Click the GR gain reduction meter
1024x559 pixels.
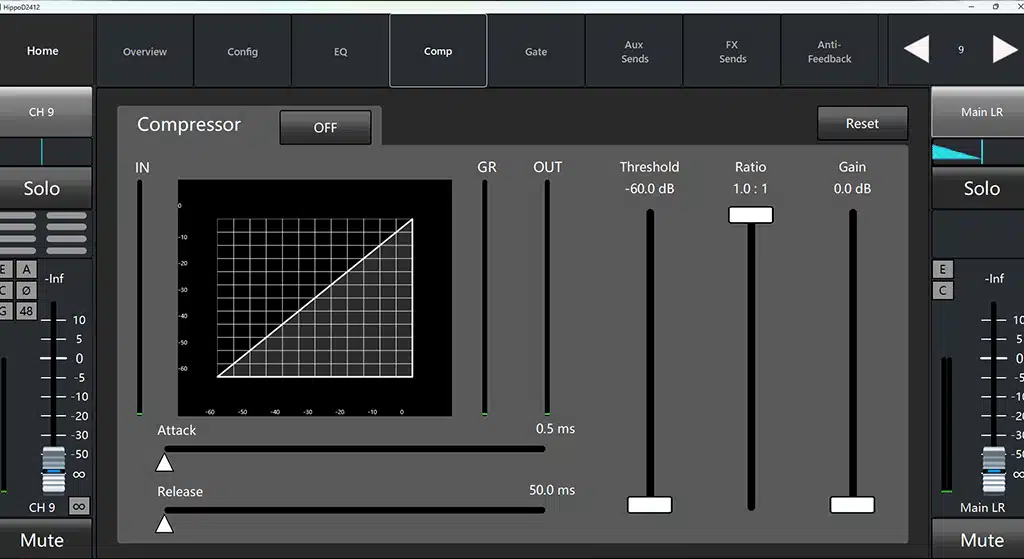(x=485, y=298)
